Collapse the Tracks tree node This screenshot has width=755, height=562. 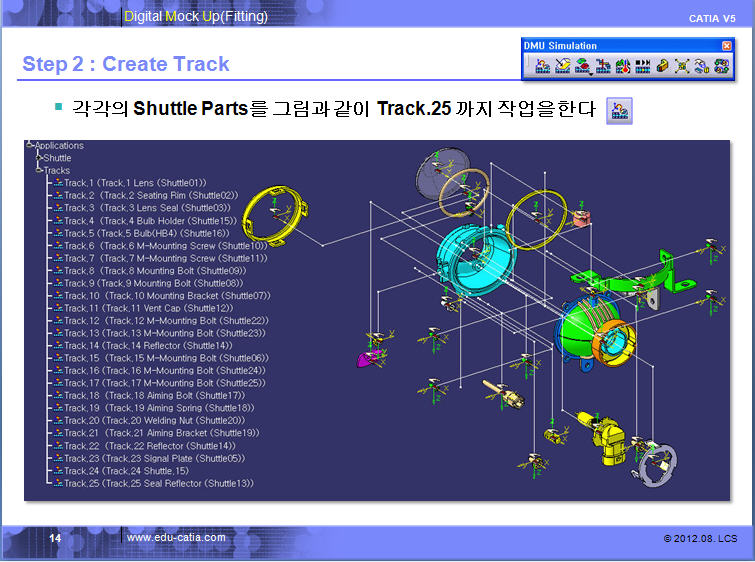[x=39, y=170]
